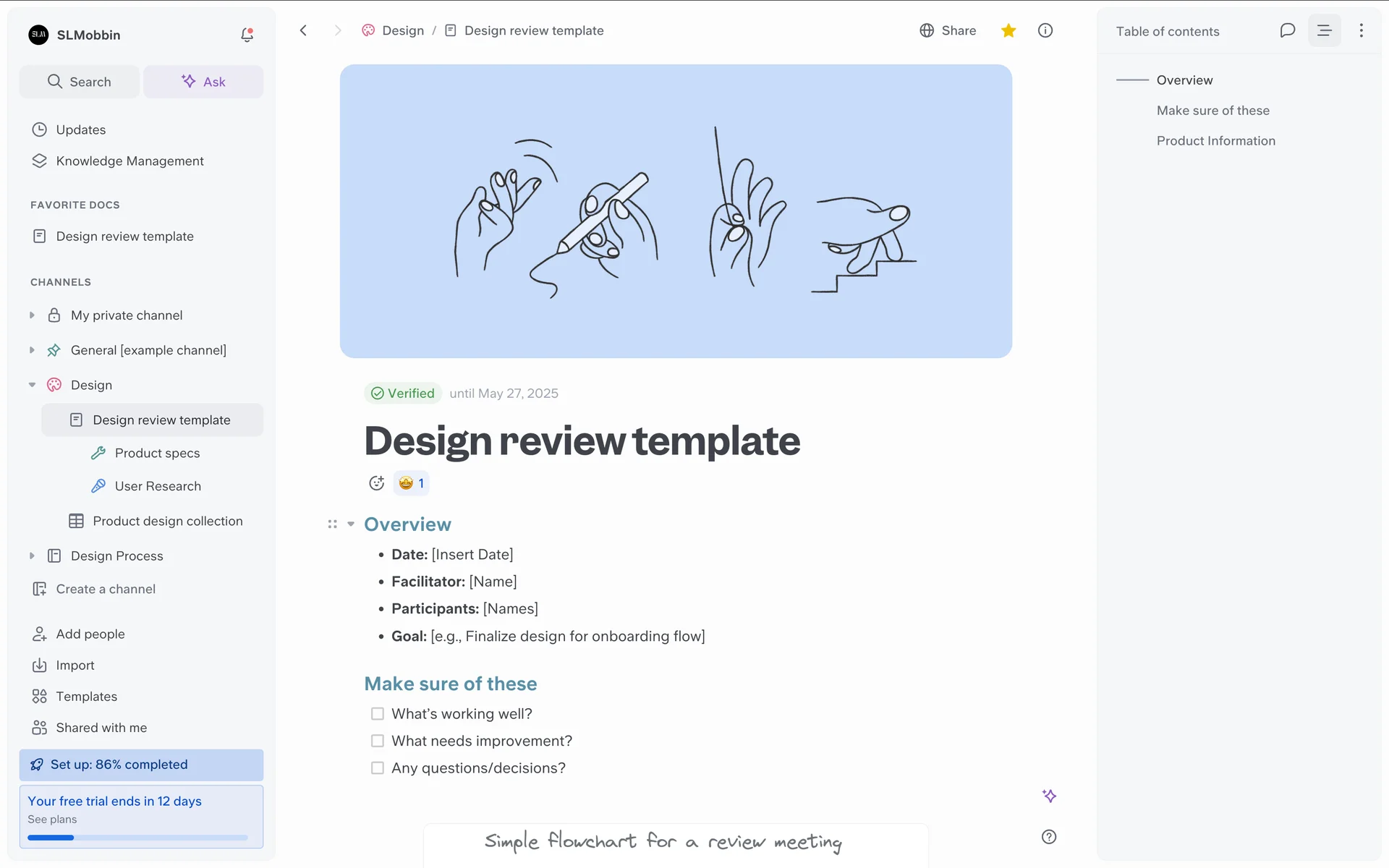The width and height of the screenshot is (1389, 868).
Task: Check the 'What needs improvement?' box
Action: pyautogui.click(x=378, y=741)
